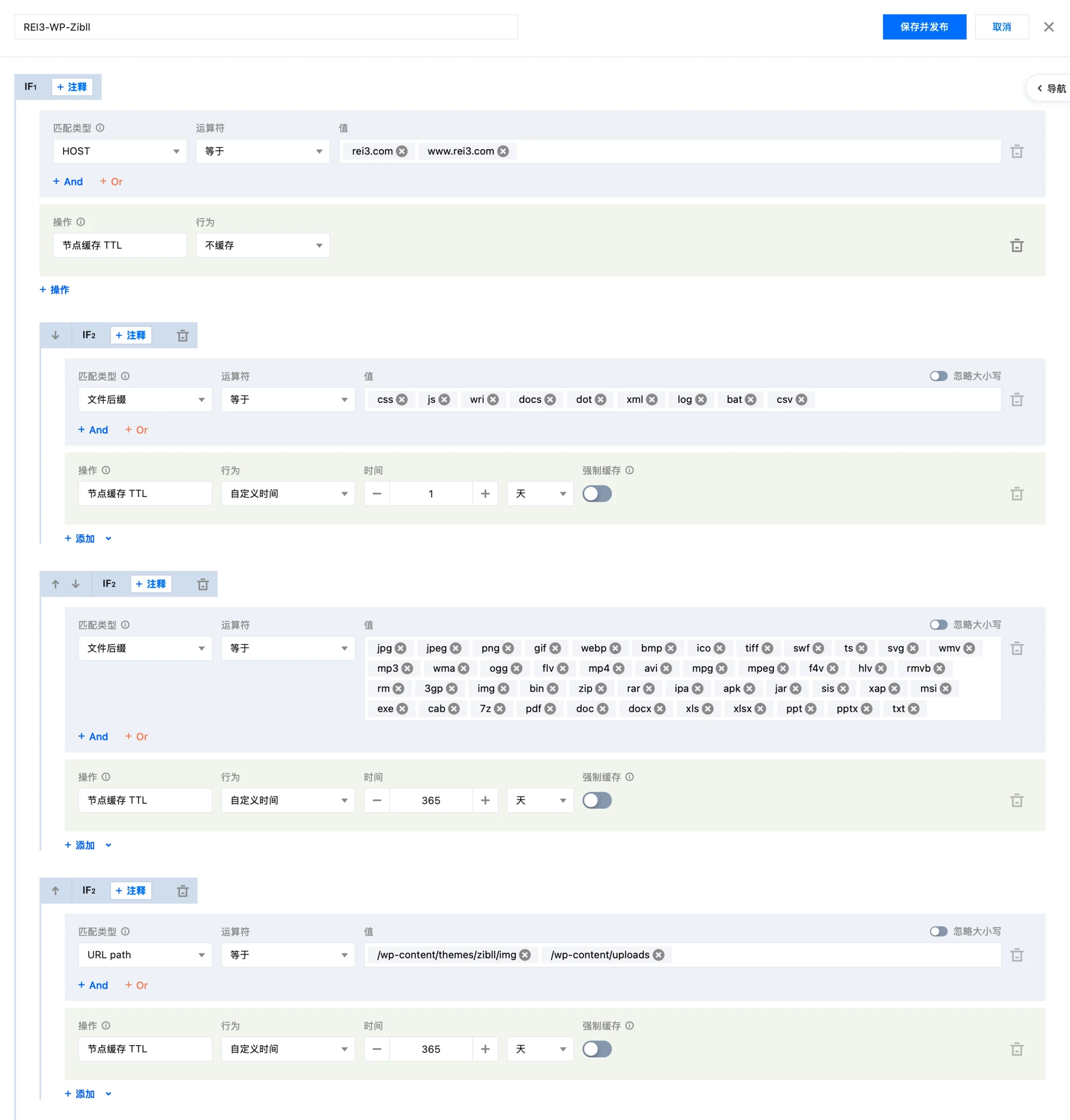
Task: Open the URL path match type dropdown
Action: point(145,955)
